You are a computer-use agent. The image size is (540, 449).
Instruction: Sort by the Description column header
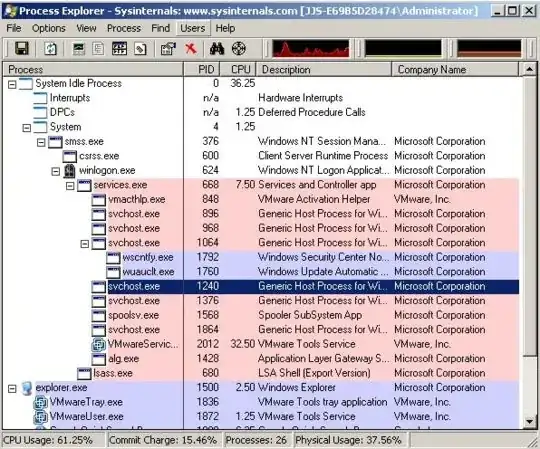click(324, 69)
